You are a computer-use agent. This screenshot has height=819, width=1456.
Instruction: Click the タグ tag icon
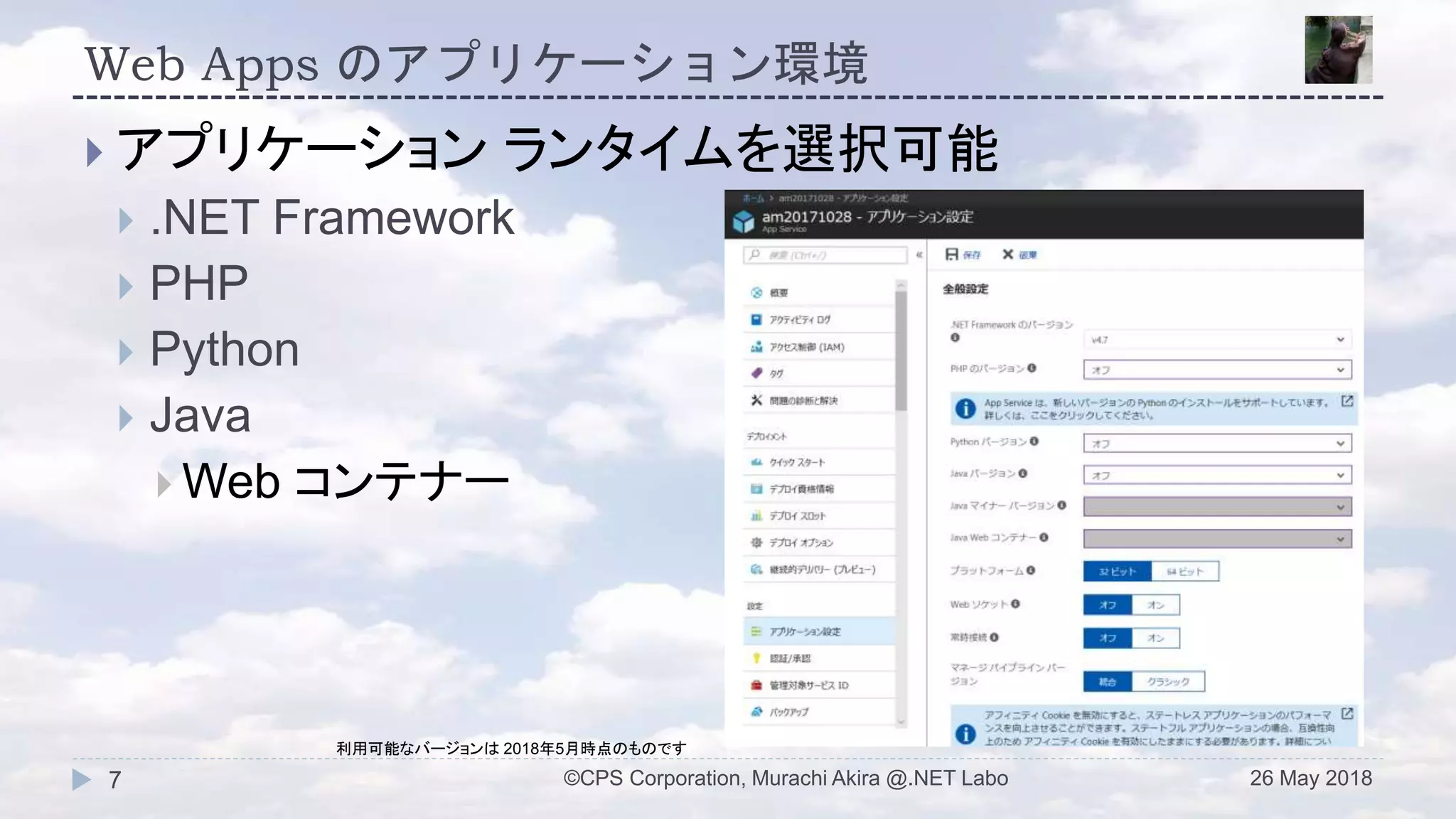point(756,373)
